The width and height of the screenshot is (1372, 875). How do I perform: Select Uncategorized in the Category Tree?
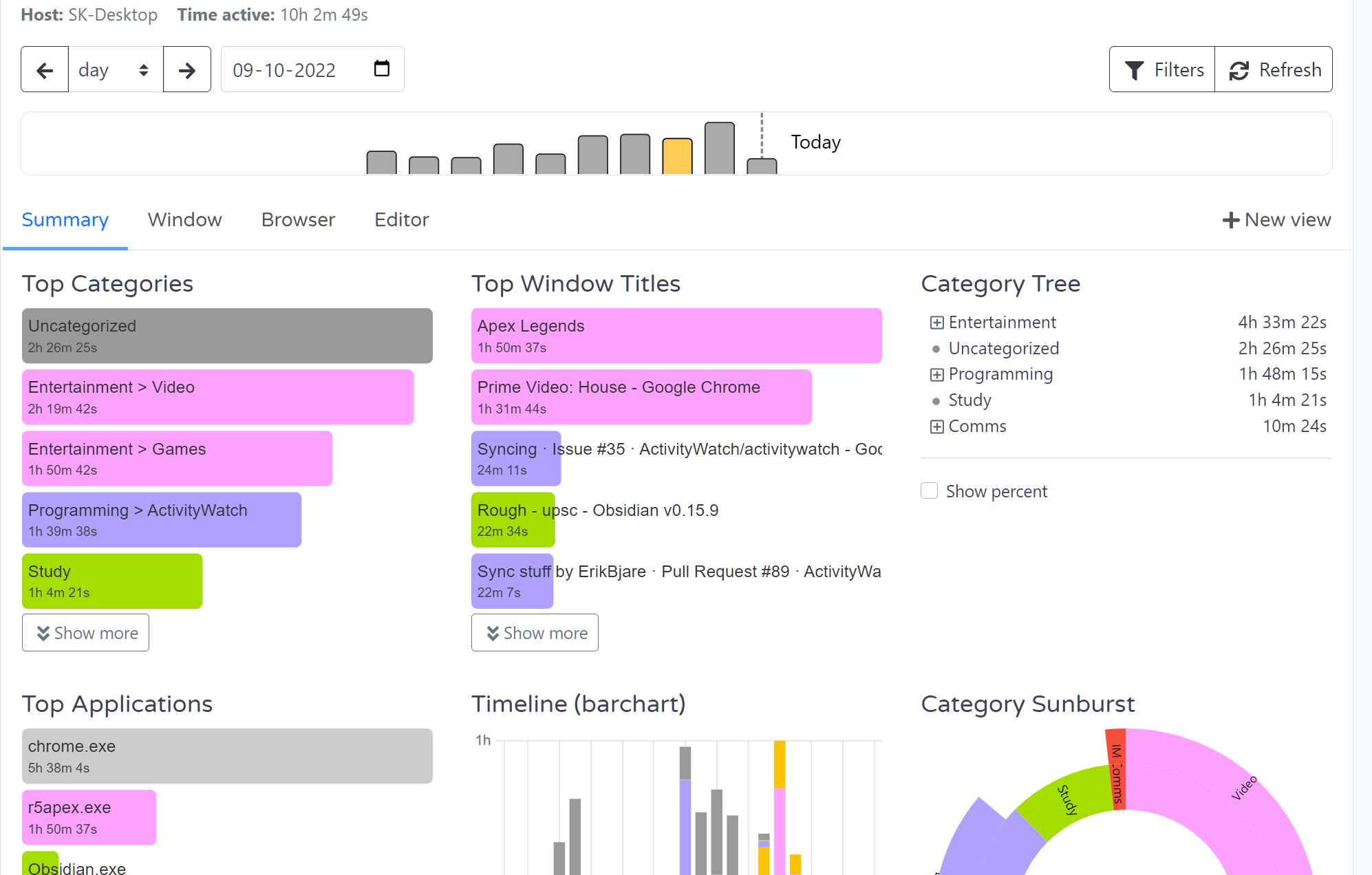[x=1003, y=349]
